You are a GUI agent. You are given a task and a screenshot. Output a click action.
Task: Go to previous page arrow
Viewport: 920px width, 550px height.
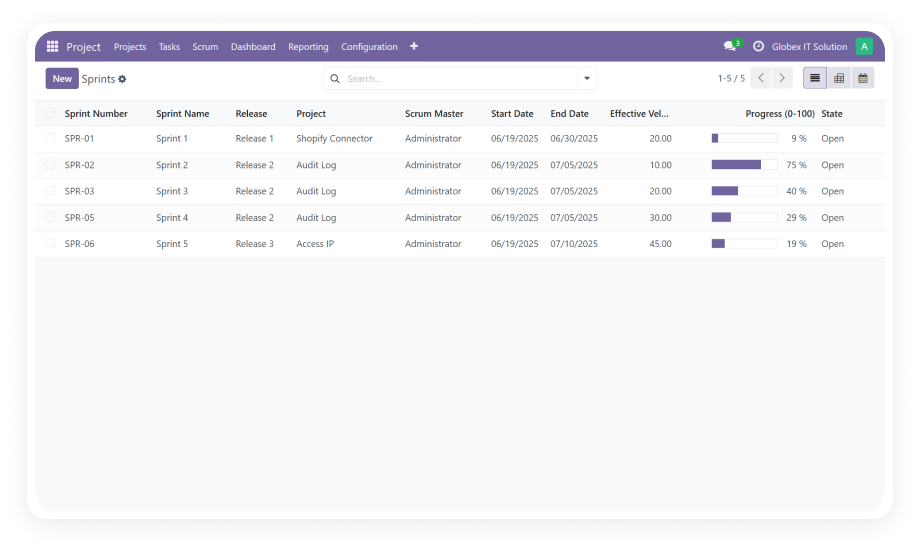tap(760, 78)
